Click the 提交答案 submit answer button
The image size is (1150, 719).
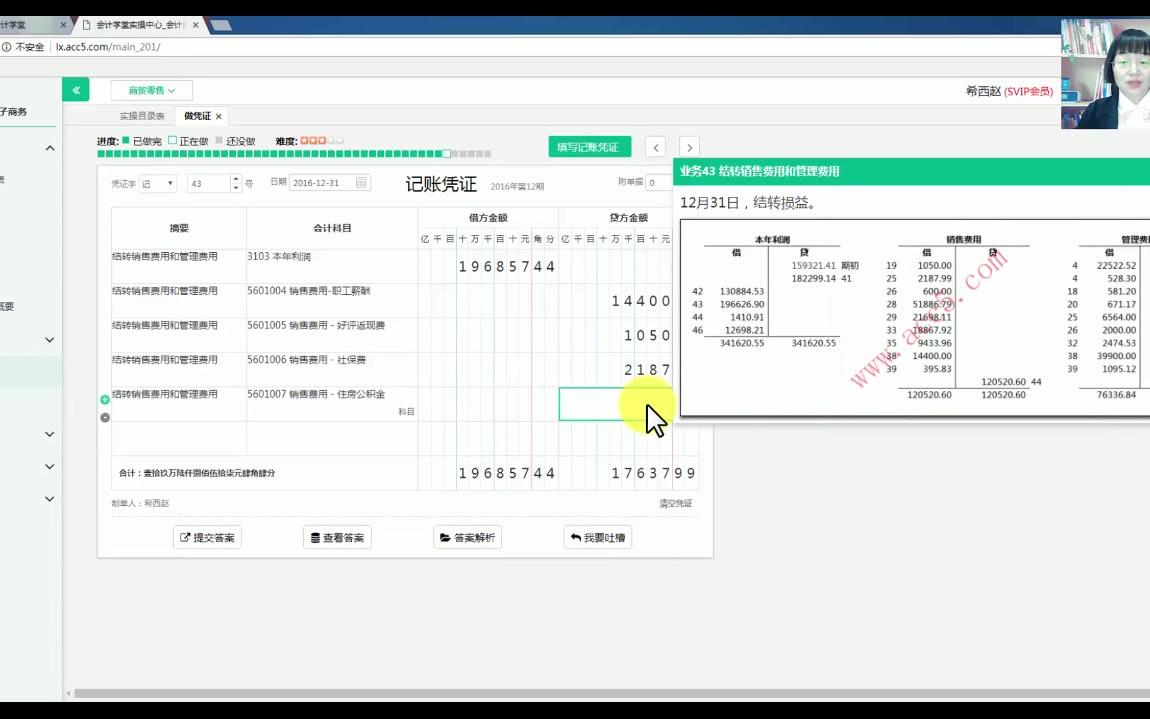click(206, 537)
